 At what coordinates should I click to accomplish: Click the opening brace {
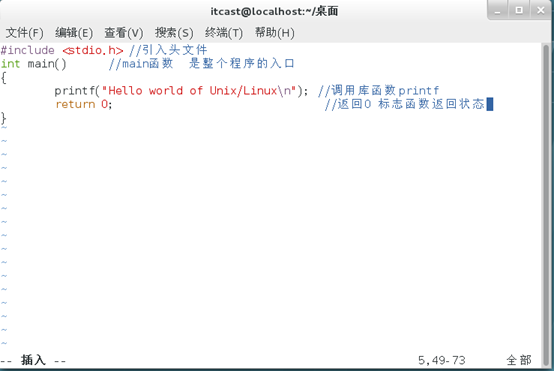click(4, 77)
